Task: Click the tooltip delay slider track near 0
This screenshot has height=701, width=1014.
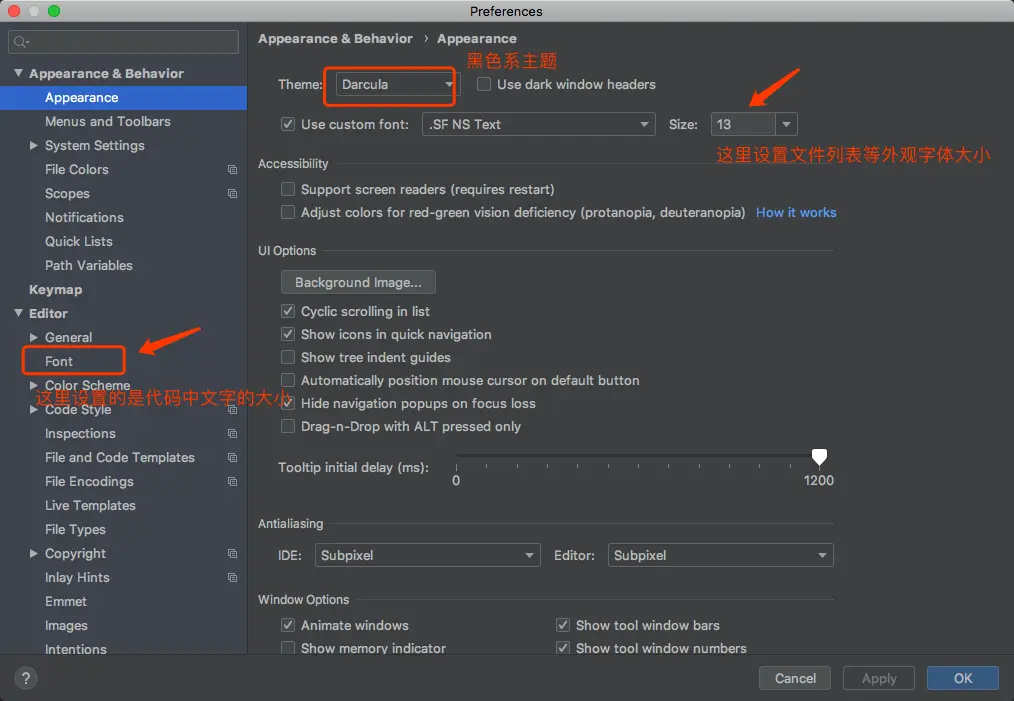Action: pos(458,455)
